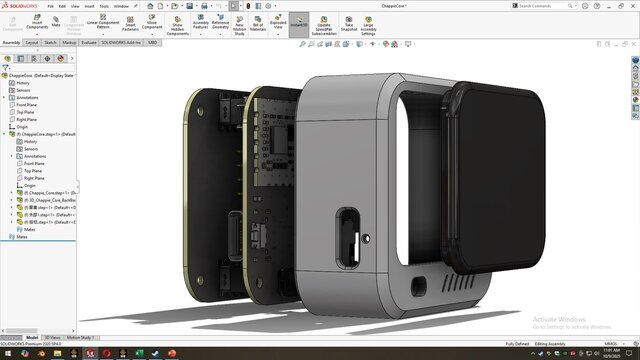
Task: Open dropdown under Linear Component Pattern
Action: pyautogui.click(x=103, y=34)
